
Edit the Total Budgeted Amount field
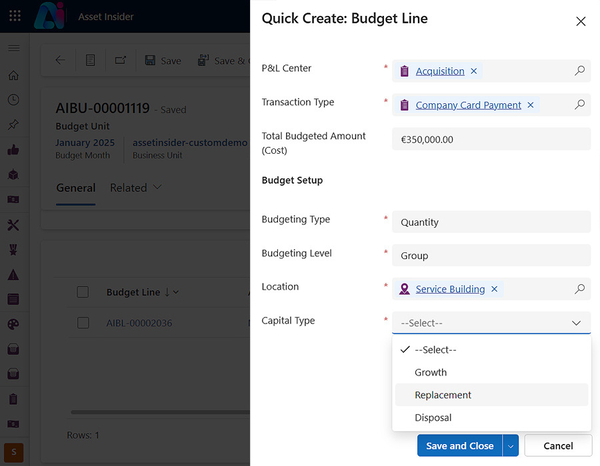(x=490, y=139)
